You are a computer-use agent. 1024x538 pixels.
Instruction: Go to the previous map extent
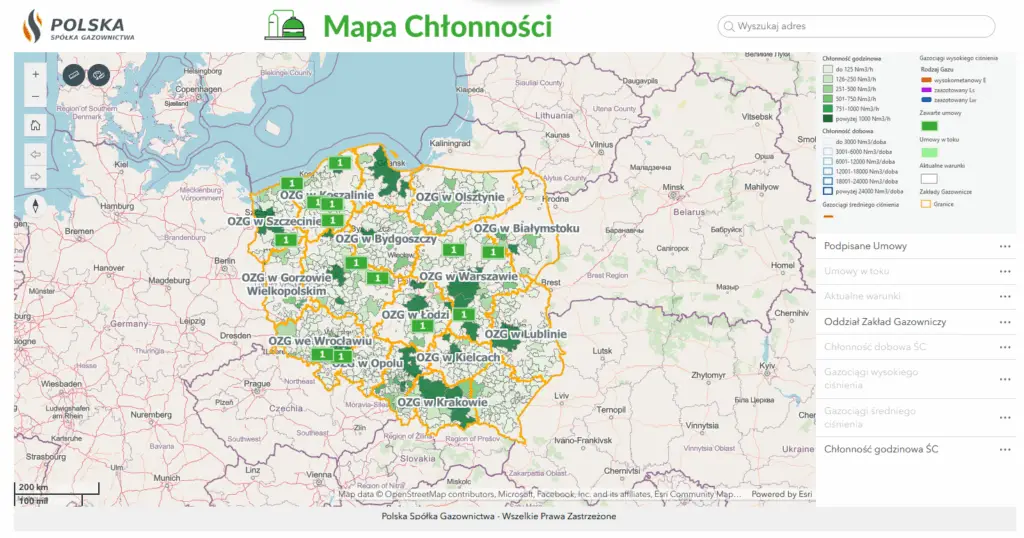[36, 155]
